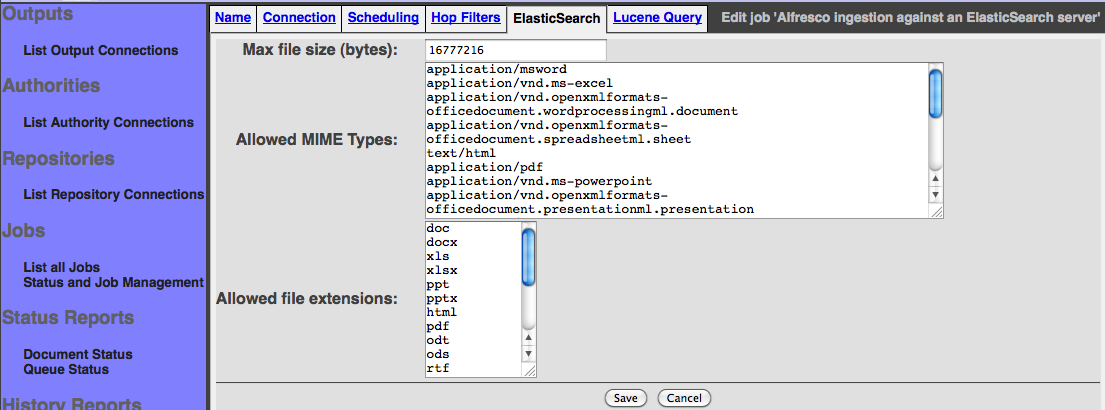This screenshot has width=1105, height=410.
Task: Switch to the Connection tab
Action: click(299, 18)
